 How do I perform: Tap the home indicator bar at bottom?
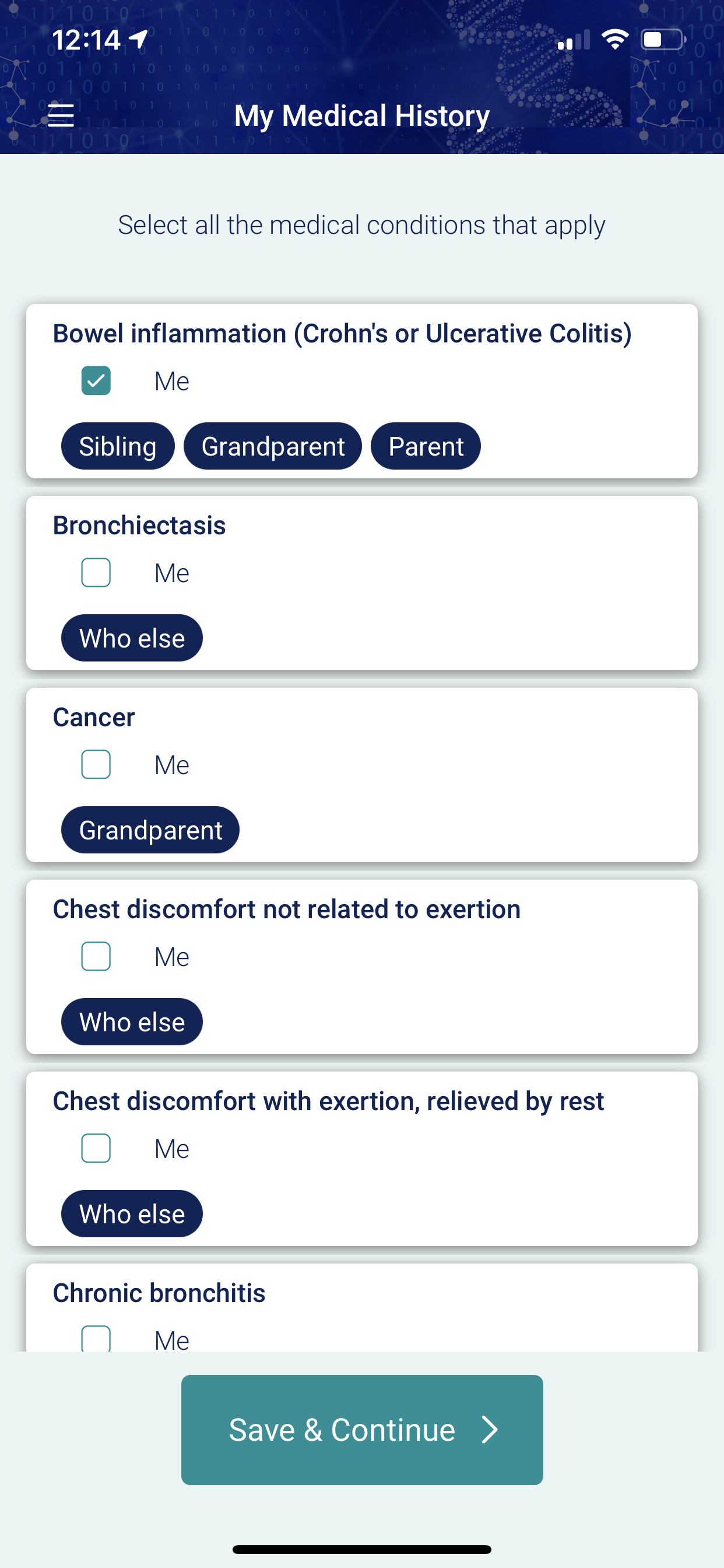click(x=362, y=1549)
